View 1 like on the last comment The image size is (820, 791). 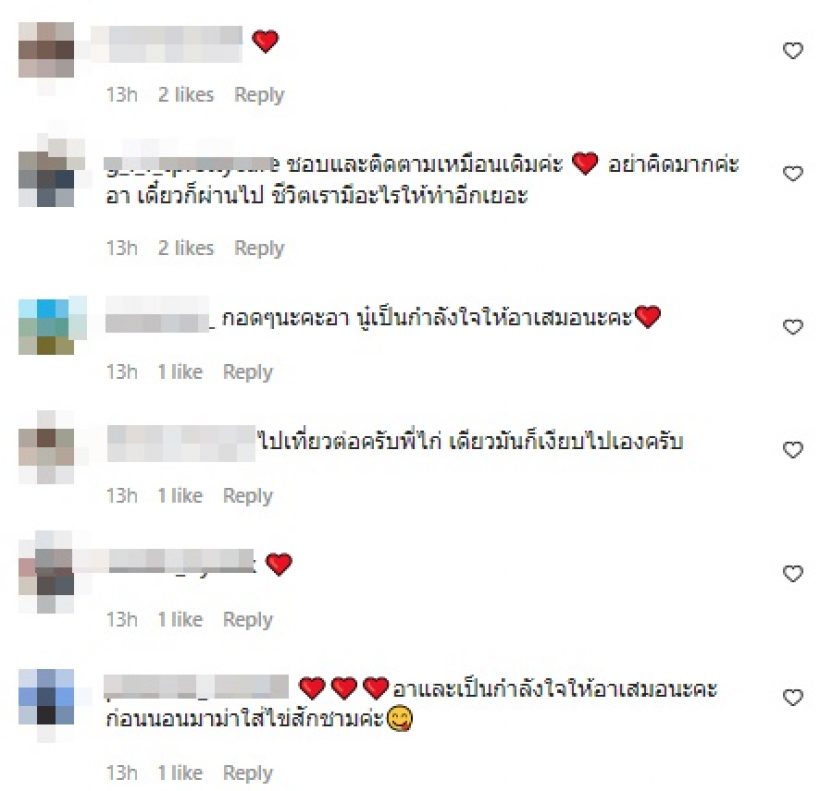180,772
